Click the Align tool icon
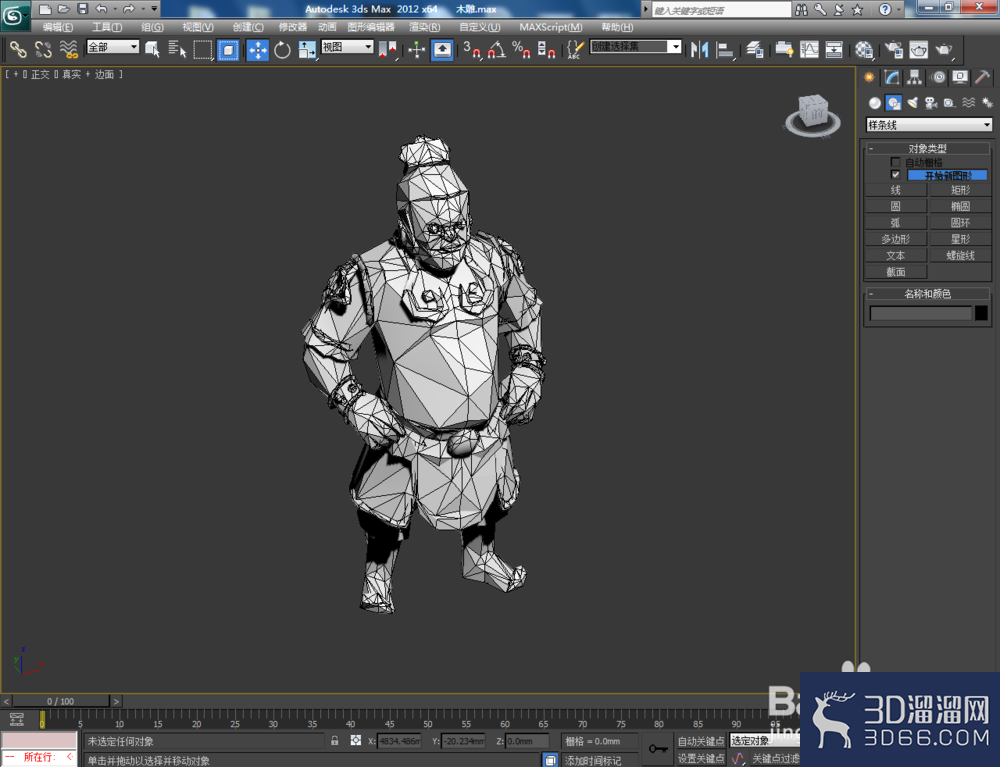 tap(724, 50)
